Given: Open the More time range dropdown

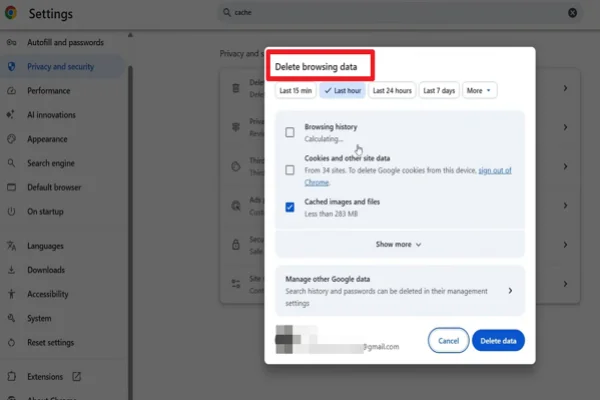Looking at the screenshot, I should 479,91.
